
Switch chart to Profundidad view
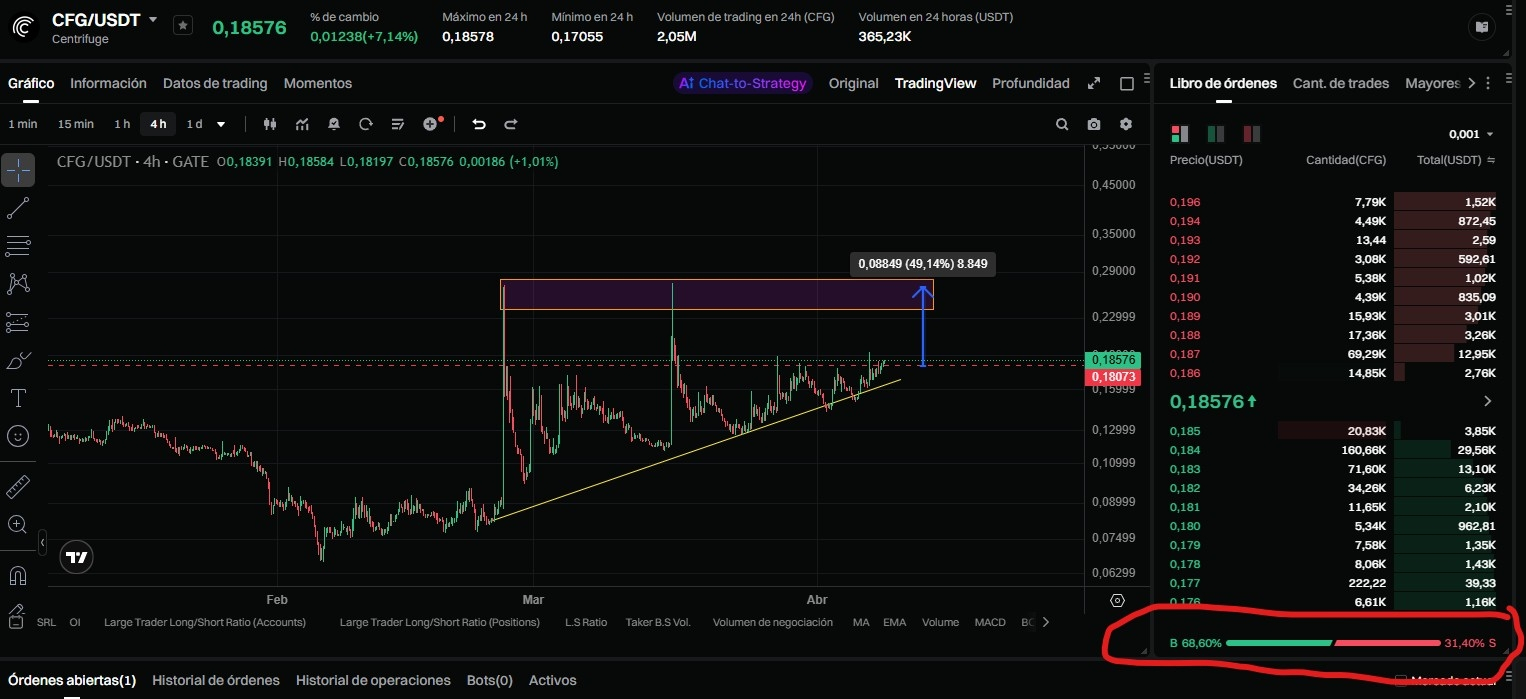coord(1031,83)
